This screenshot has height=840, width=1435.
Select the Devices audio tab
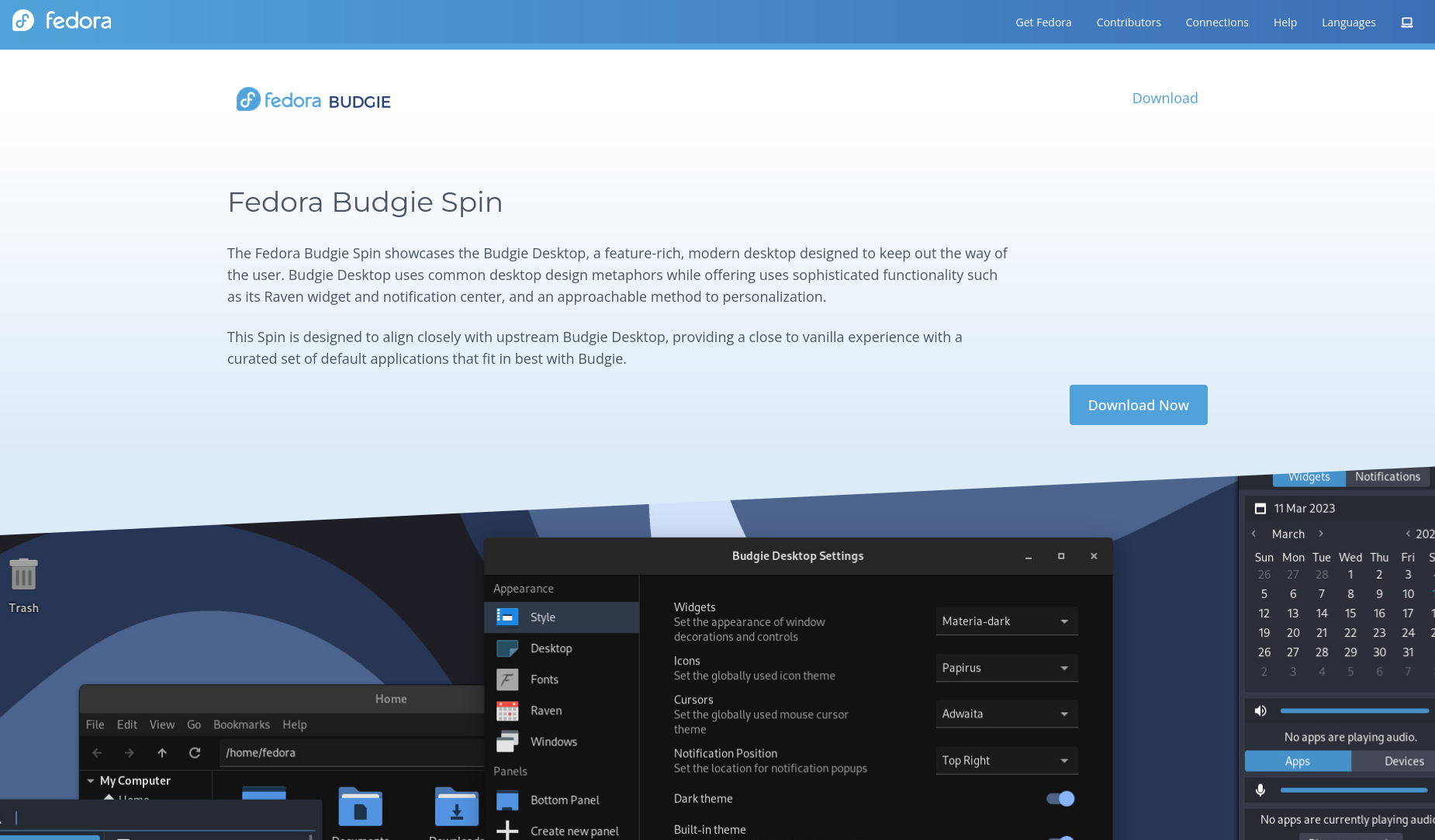[x=1395, y=762]
